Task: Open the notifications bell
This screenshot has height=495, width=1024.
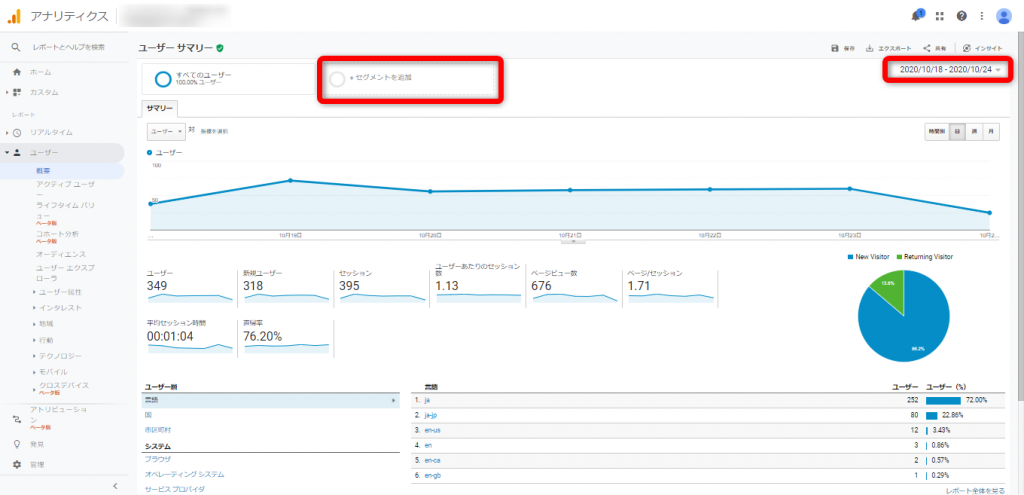Action: click(917, 16)
